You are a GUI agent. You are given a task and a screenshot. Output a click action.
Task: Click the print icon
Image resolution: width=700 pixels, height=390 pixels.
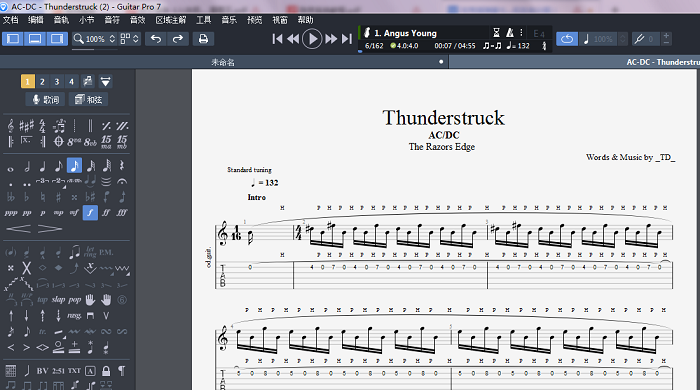pos(203,39)
